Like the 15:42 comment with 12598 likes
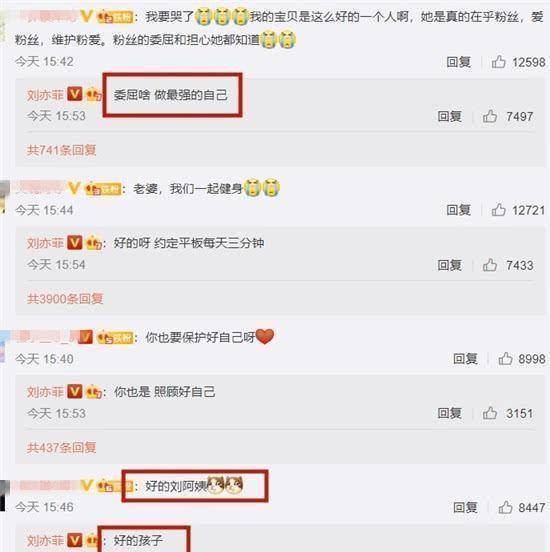 (x=499, y=62)
